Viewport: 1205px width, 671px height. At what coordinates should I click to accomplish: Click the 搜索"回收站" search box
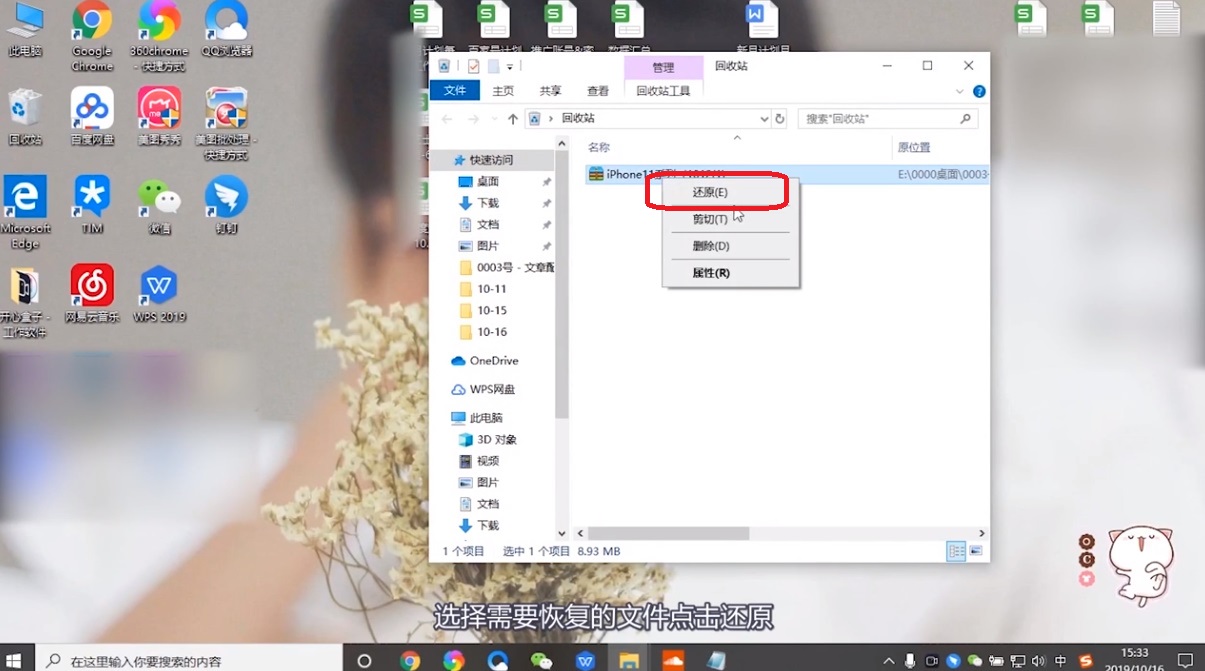coord(887,118)
